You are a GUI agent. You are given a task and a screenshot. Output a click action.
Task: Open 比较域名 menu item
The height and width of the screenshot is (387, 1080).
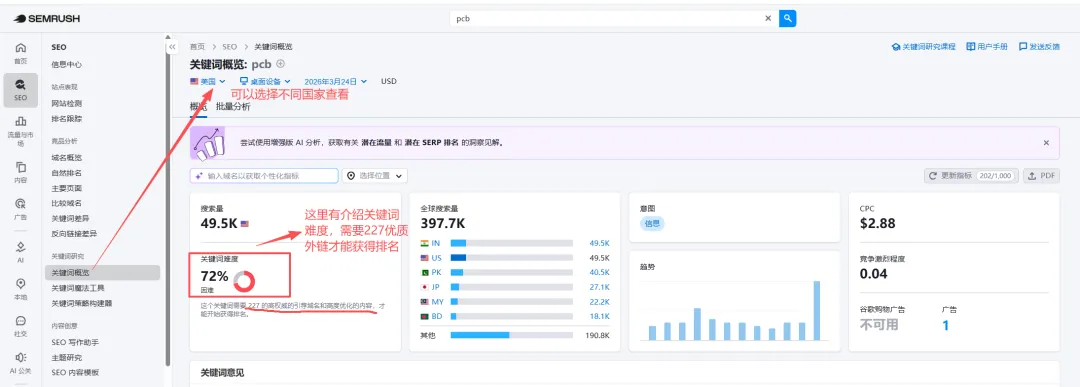(x=67, y=203)
